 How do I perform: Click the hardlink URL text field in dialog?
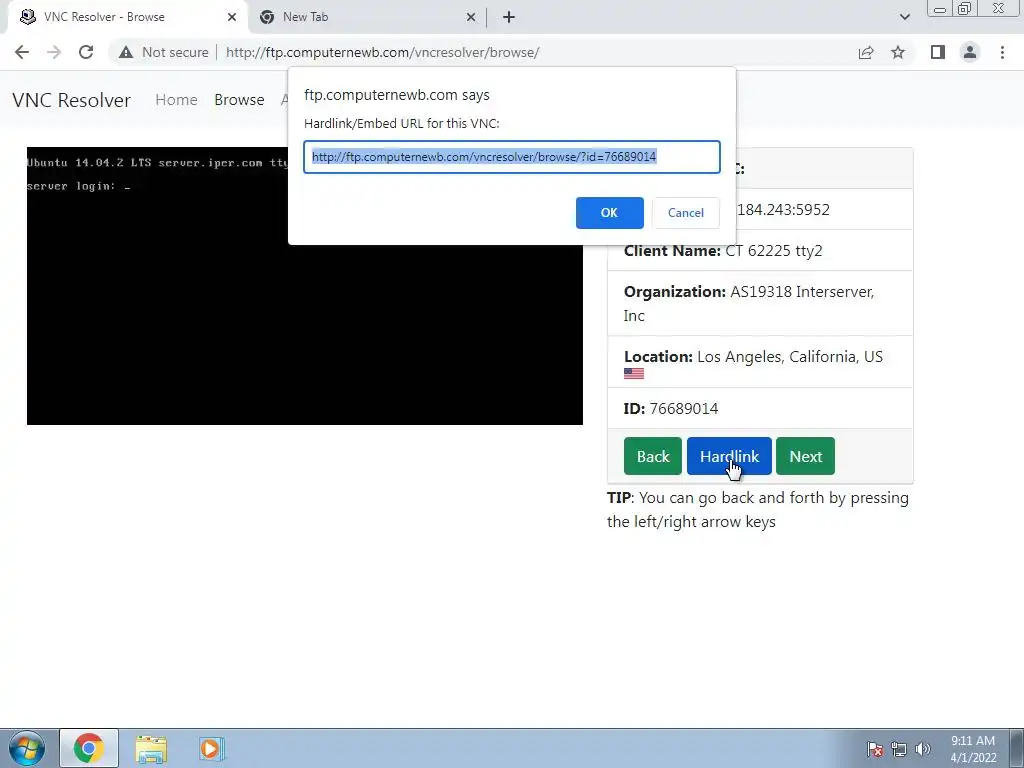(x=512, y=157)
